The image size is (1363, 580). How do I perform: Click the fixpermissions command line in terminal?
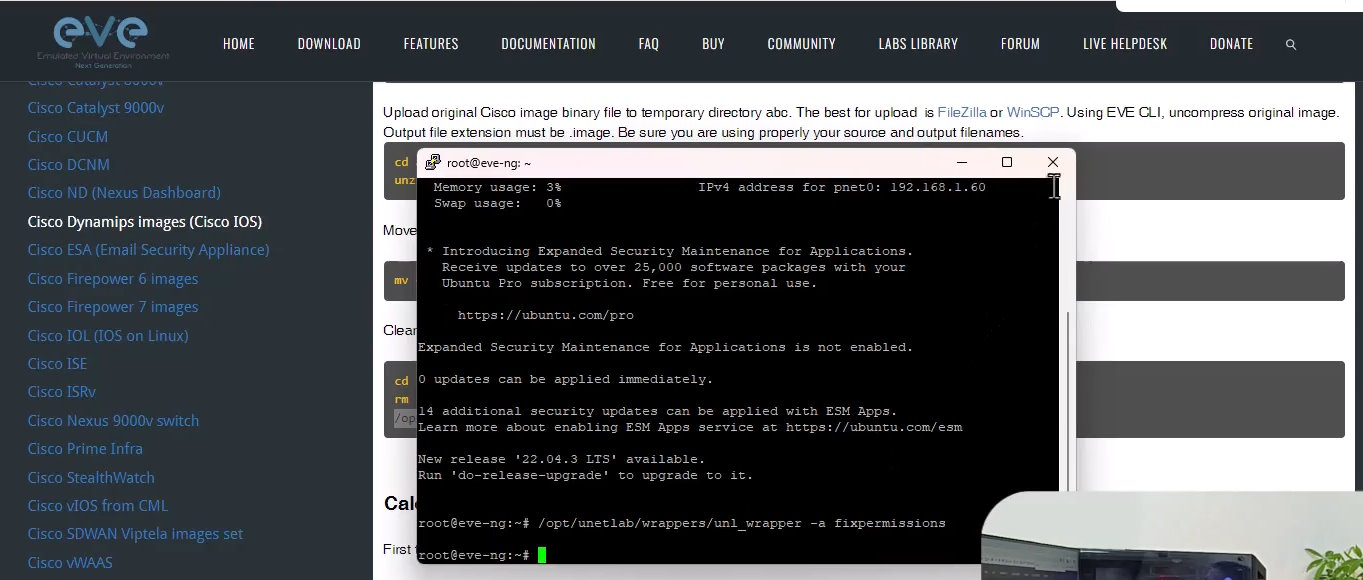pyautogui.click(x=681, y=523)
